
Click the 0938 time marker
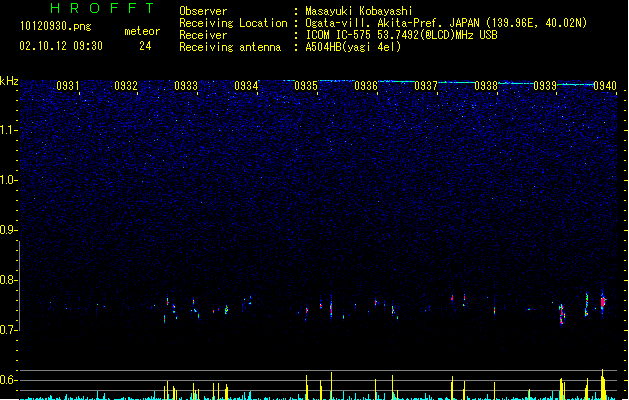point(486,86)
